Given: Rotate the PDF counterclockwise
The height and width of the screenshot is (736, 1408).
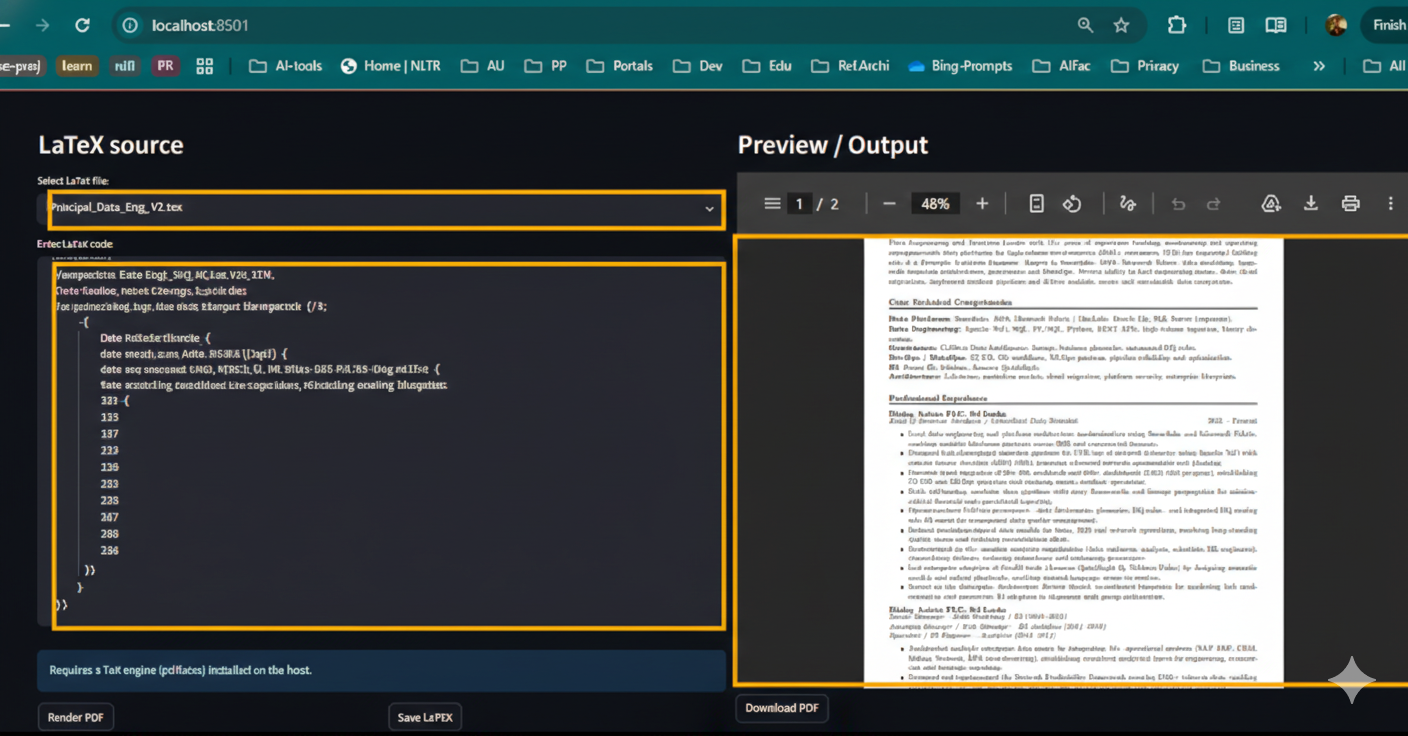Looking at the screenshot, I should pyautogui.click(x=1072, y=204).
